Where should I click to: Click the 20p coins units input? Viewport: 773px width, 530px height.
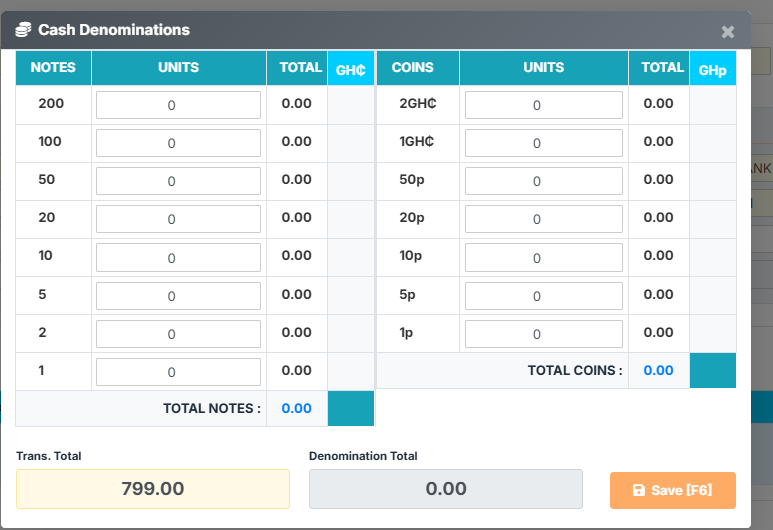click(x=543, y=219)
